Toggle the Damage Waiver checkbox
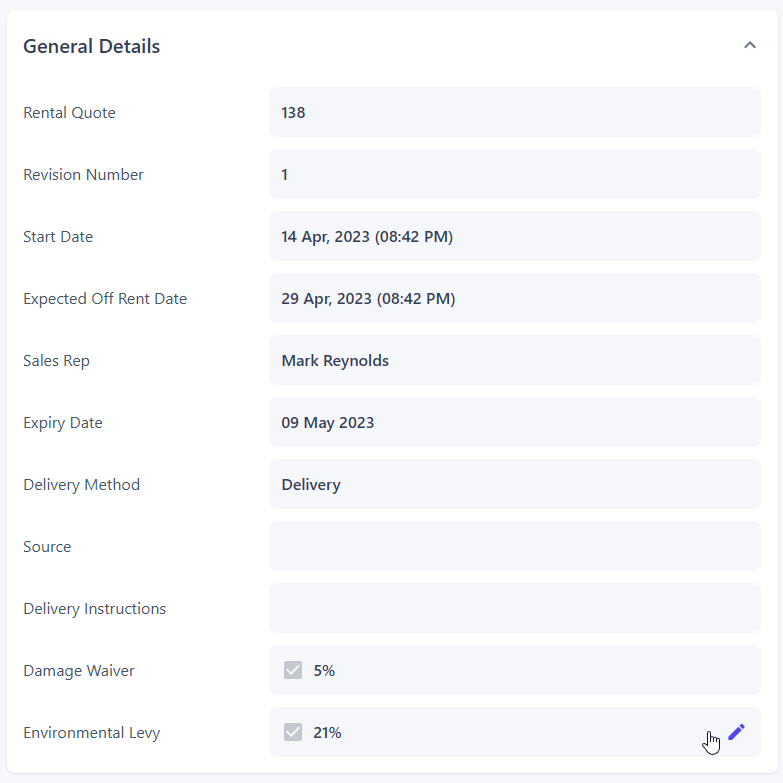Image resolution: width=783 pixels, height=783 pixels. pos(293,670)
